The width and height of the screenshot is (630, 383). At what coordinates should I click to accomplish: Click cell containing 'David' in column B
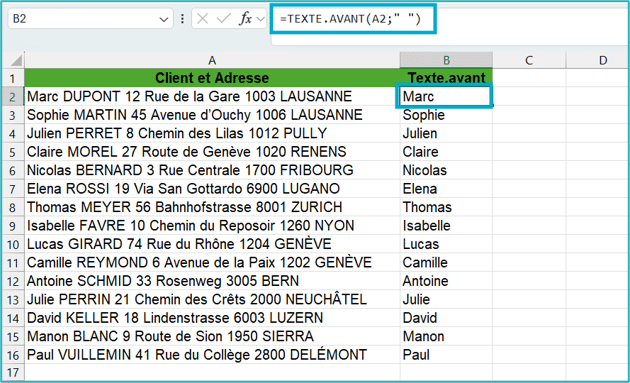pyautogui.click(x=446, y=318)
